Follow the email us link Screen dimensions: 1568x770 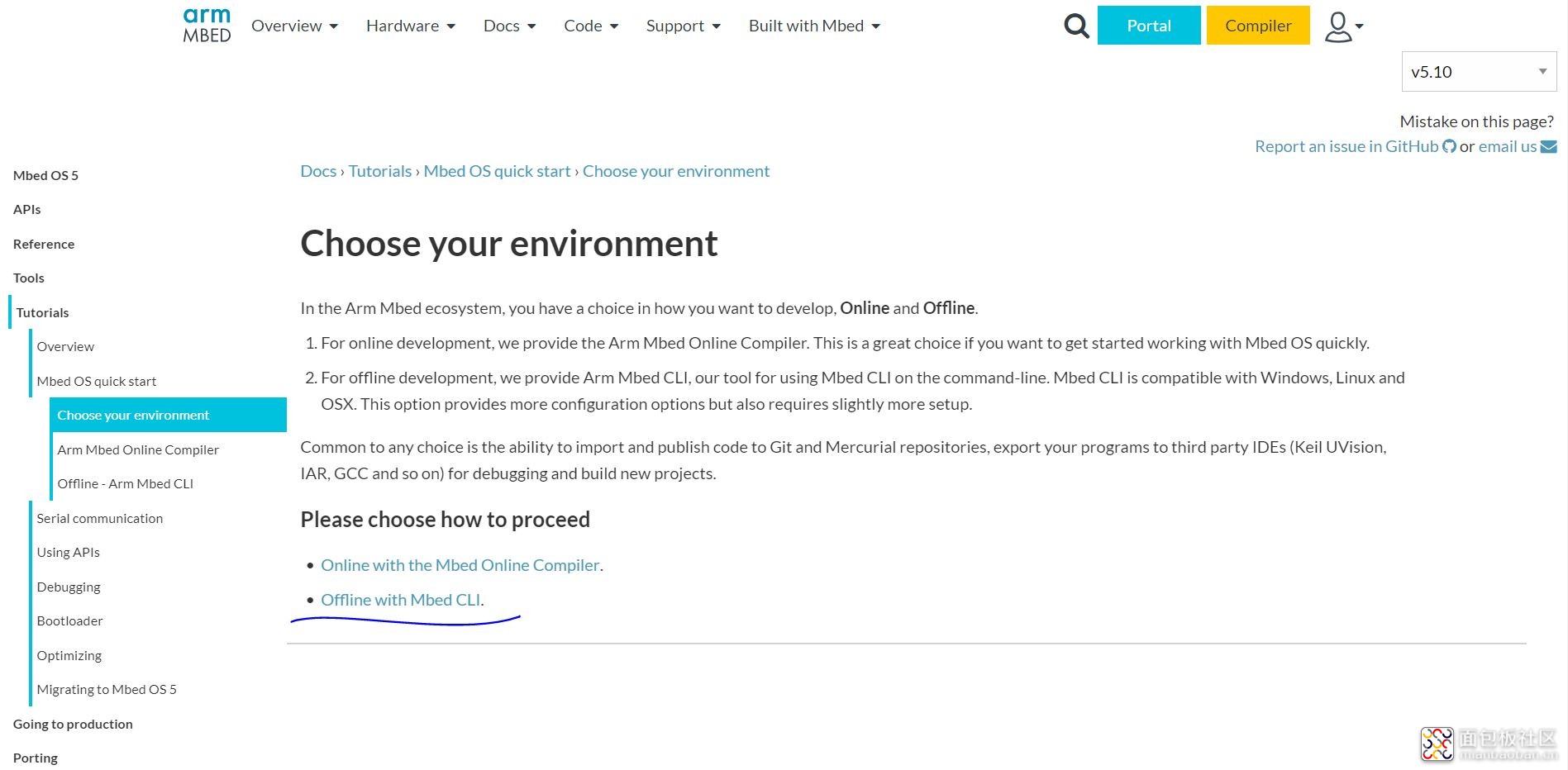(1508, 146)
